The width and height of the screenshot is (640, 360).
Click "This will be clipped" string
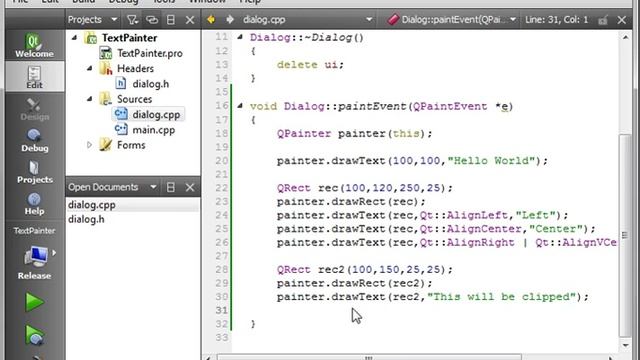(501, 297)
